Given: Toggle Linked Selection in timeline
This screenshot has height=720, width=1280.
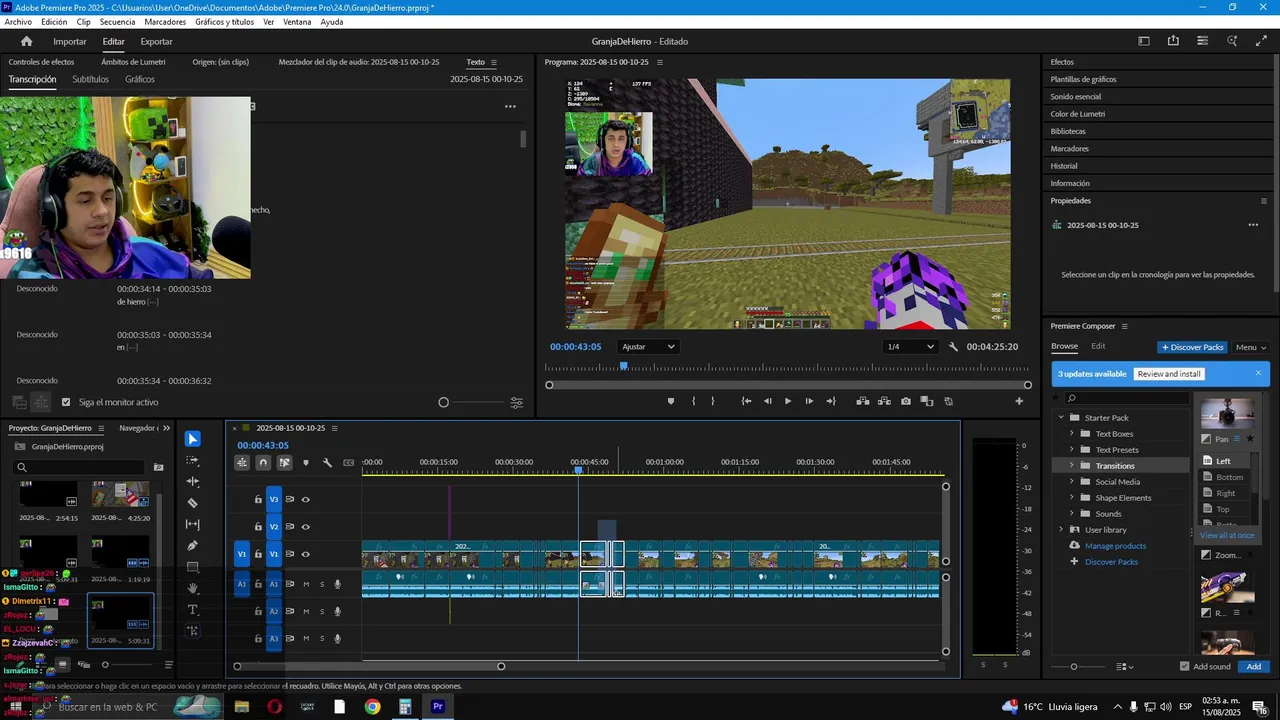Looking at the screenshot, I should click(285, 462).
